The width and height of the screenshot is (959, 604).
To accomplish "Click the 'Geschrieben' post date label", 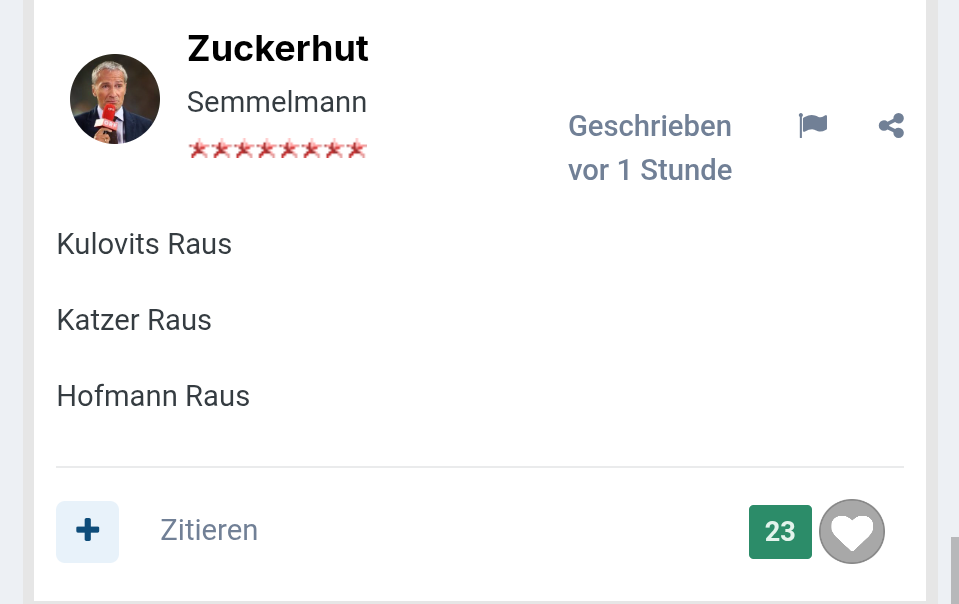I will 650,126.
